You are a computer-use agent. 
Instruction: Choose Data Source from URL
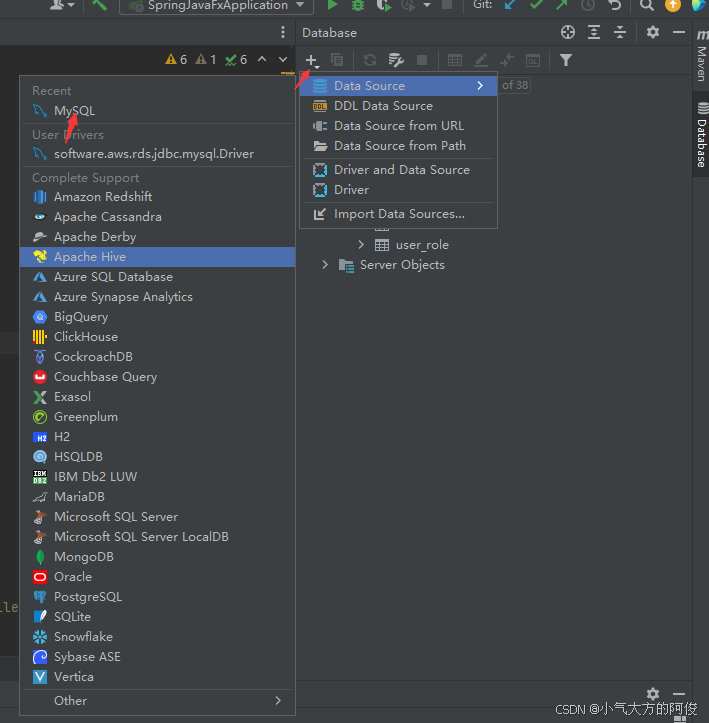pyautogui.click(x=398, y=126)
